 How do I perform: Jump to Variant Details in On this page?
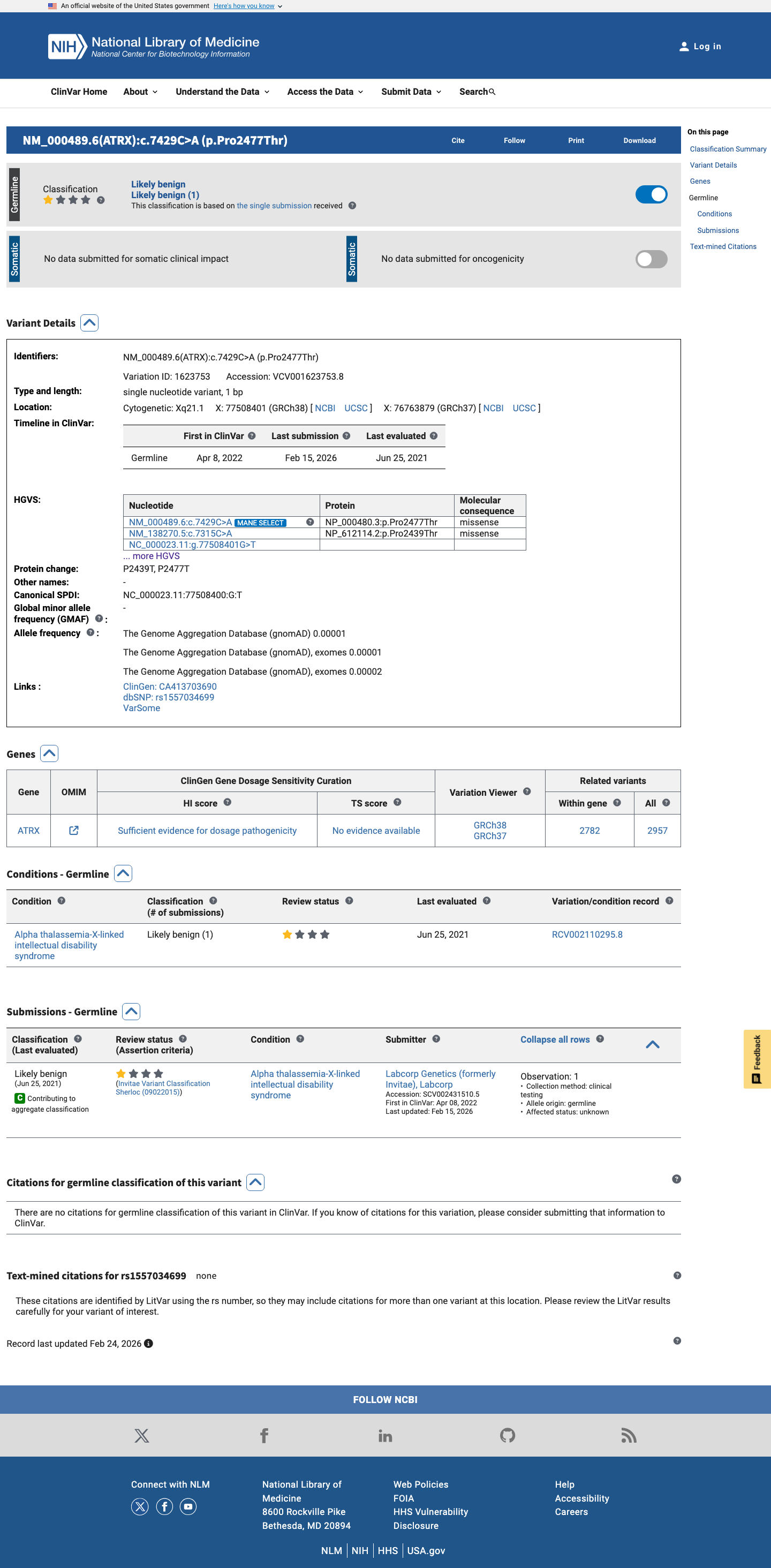(x=713, y=165)
